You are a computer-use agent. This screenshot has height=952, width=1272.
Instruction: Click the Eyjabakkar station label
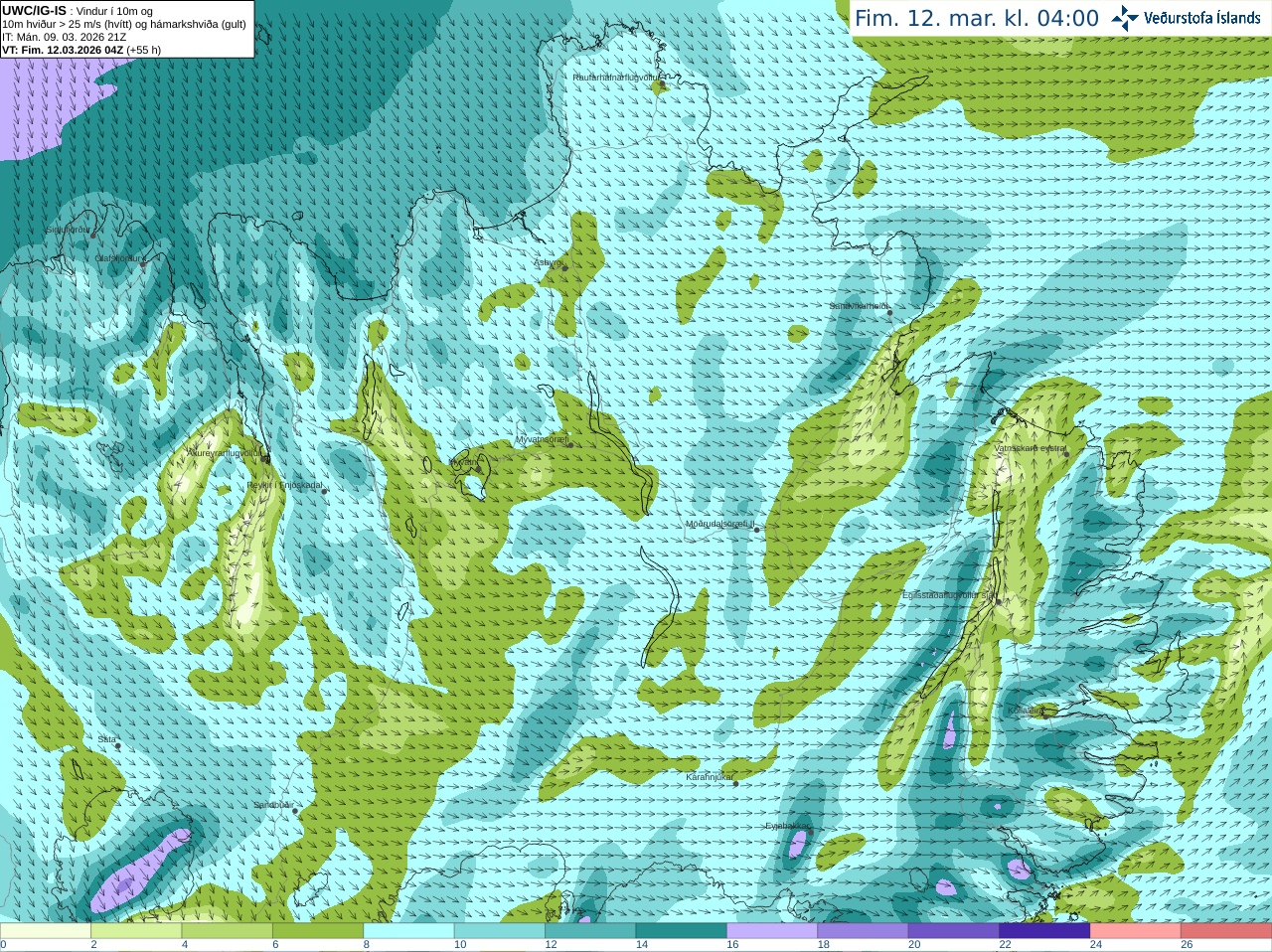click(787, 826)
